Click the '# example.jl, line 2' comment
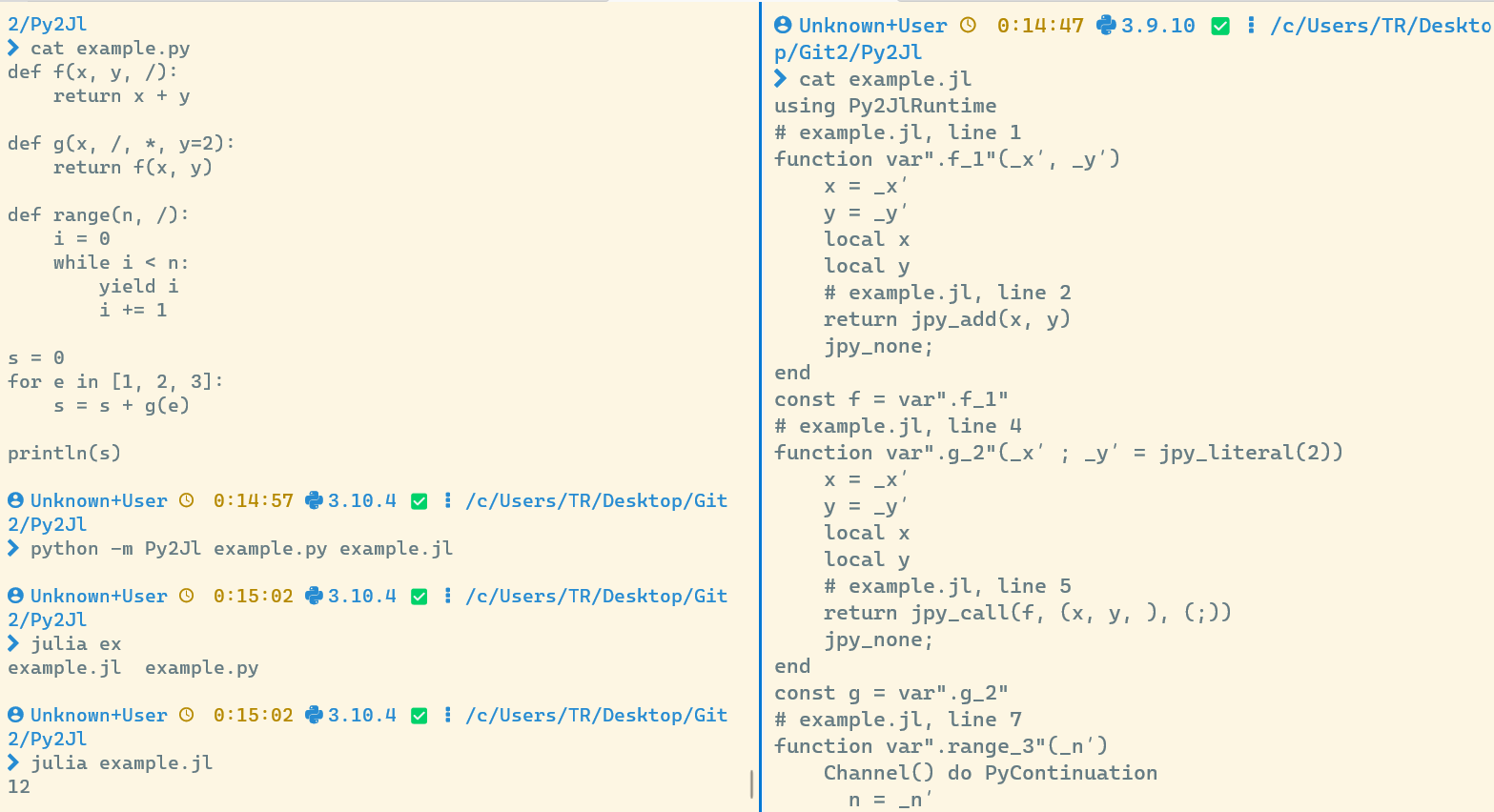This screenshot has width=1494, height=812. pos(948,293)
